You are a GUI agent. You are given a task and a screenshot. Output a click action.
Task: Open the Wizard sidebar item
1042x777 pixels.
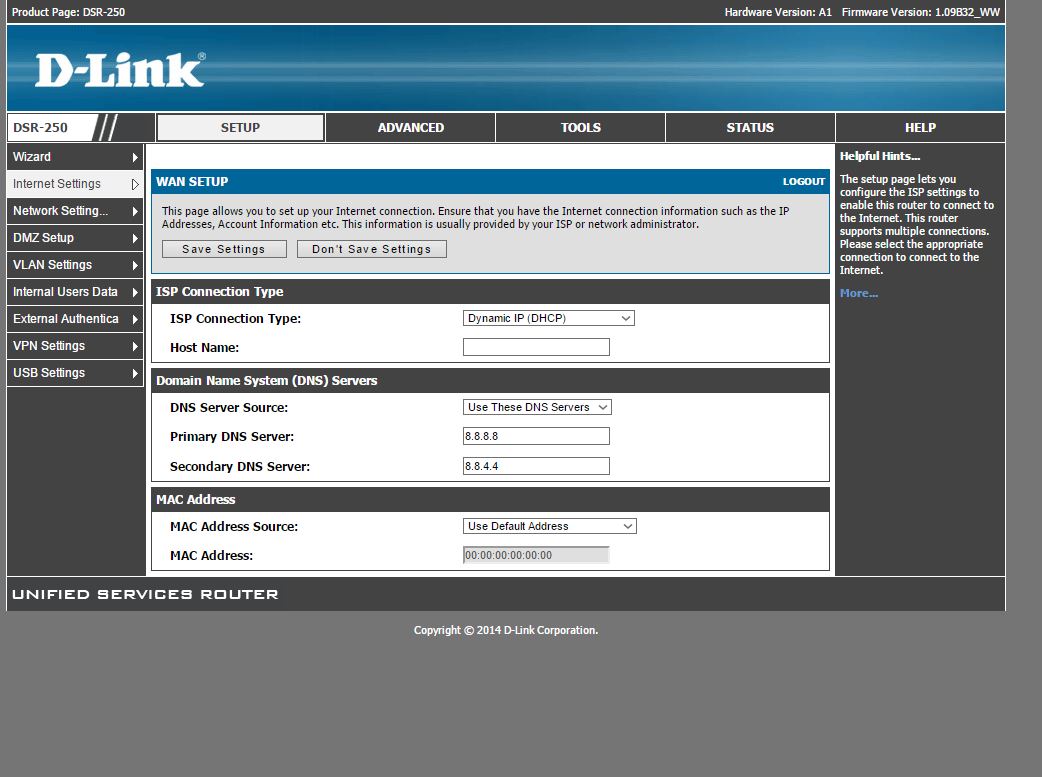(x=75, y=157)
